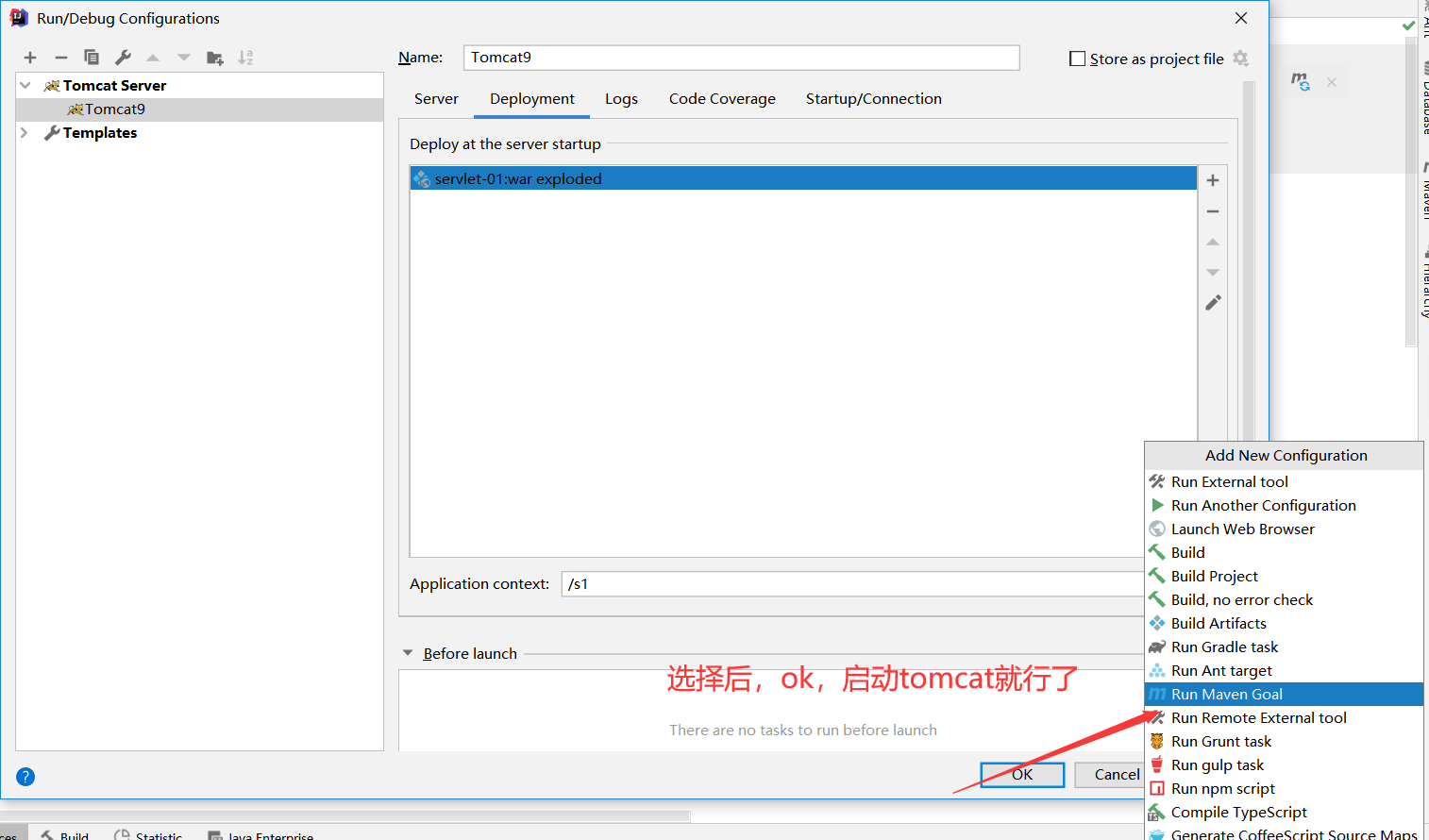Click the Name input field
Screen dimensions: 1429x840
(741, 58)
